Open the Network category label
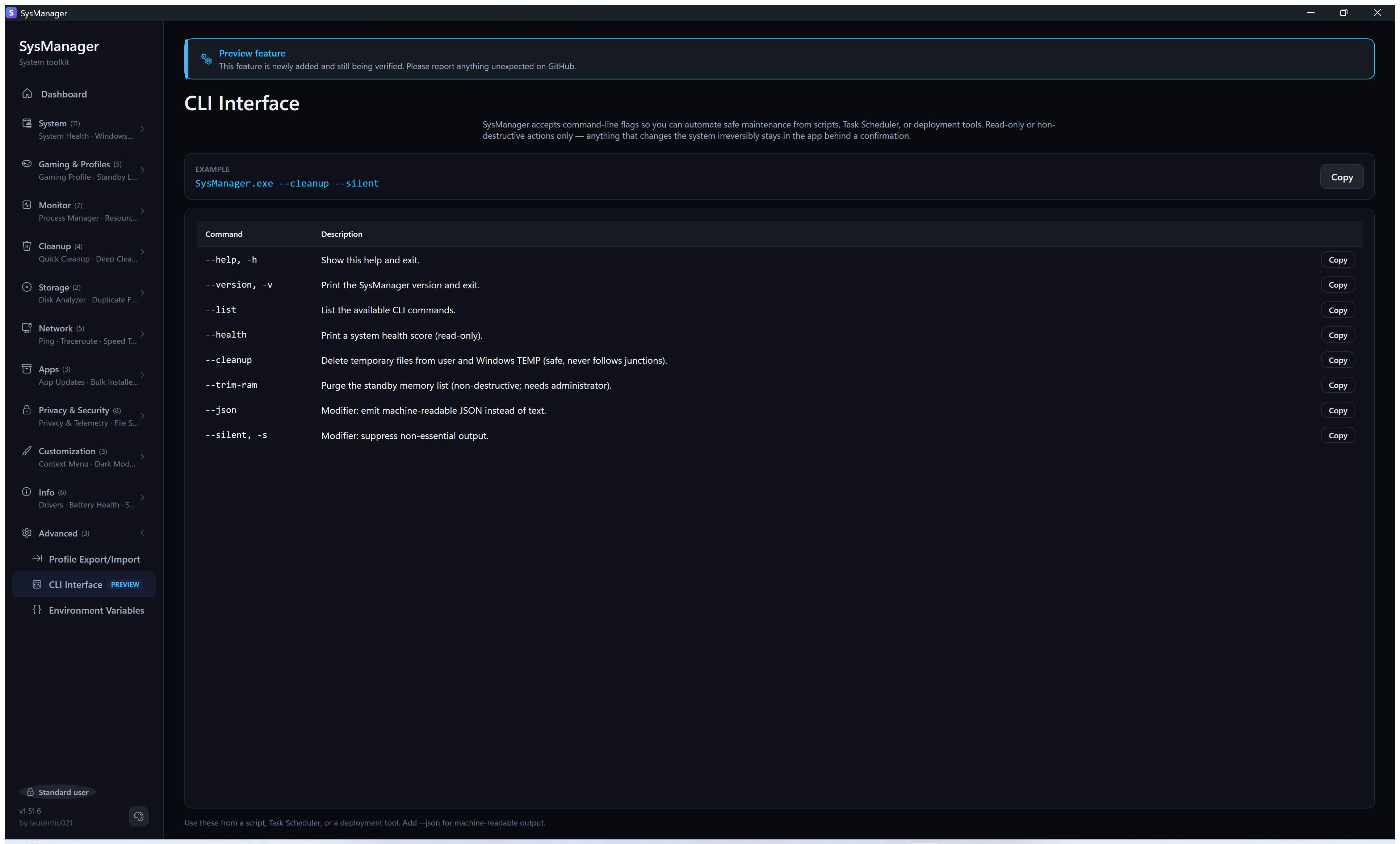Viewport: 1400px width, 844px height. (56, 329)
